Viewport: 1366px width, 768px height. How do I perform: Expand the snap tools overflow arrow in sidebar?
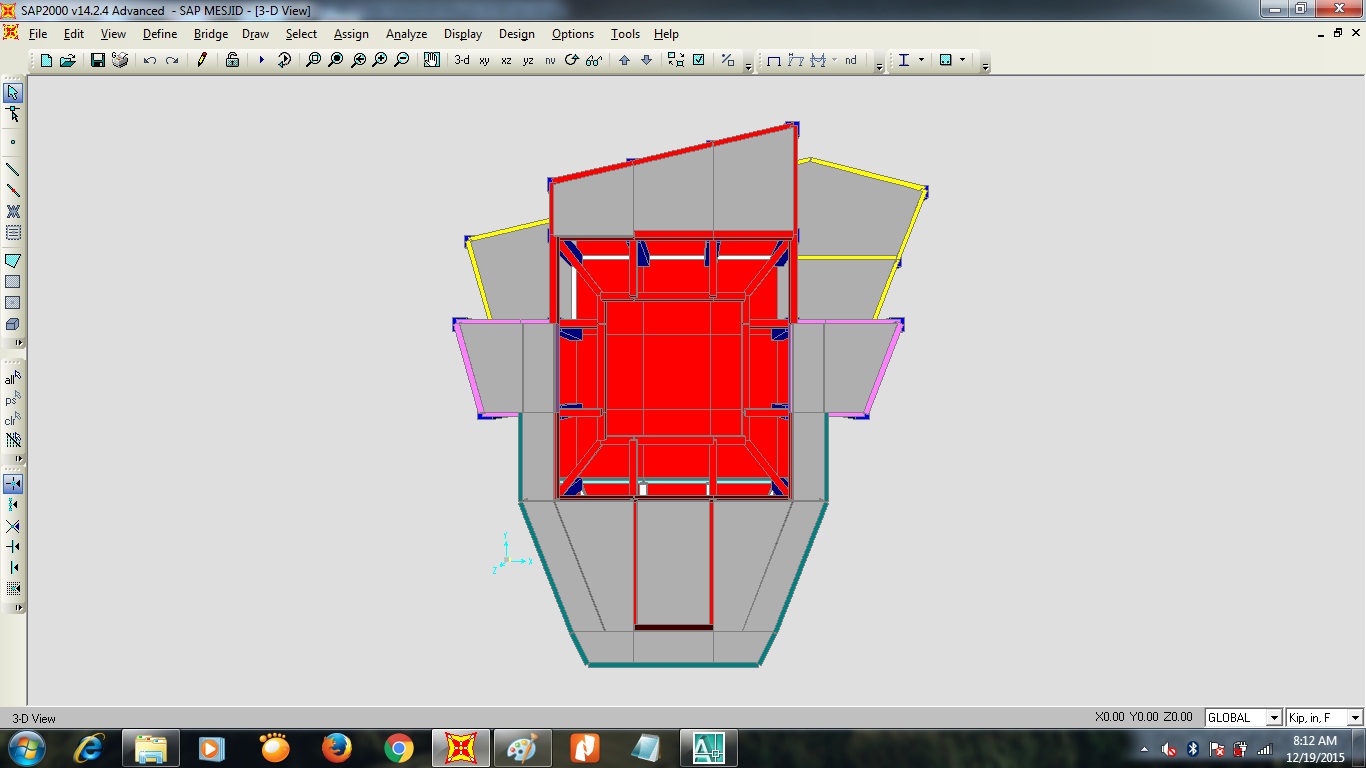click(x=18, y=608)
